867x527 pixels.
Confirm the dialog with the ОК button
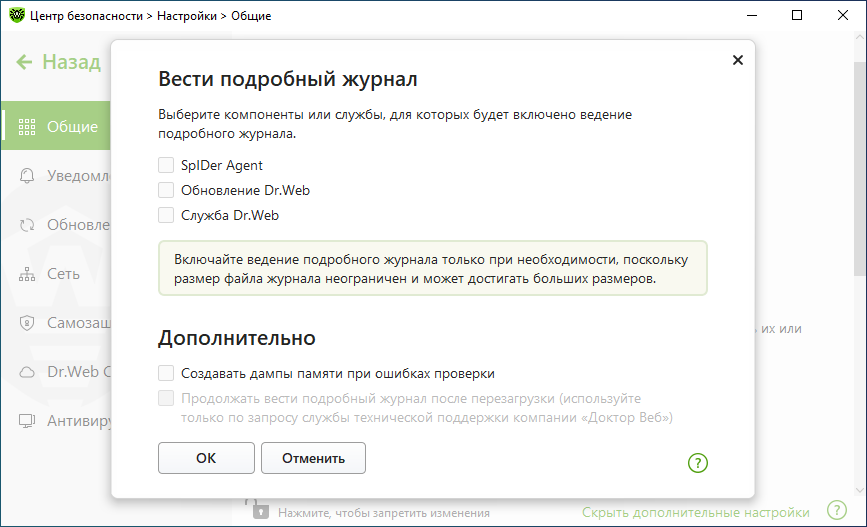point(206,458)
